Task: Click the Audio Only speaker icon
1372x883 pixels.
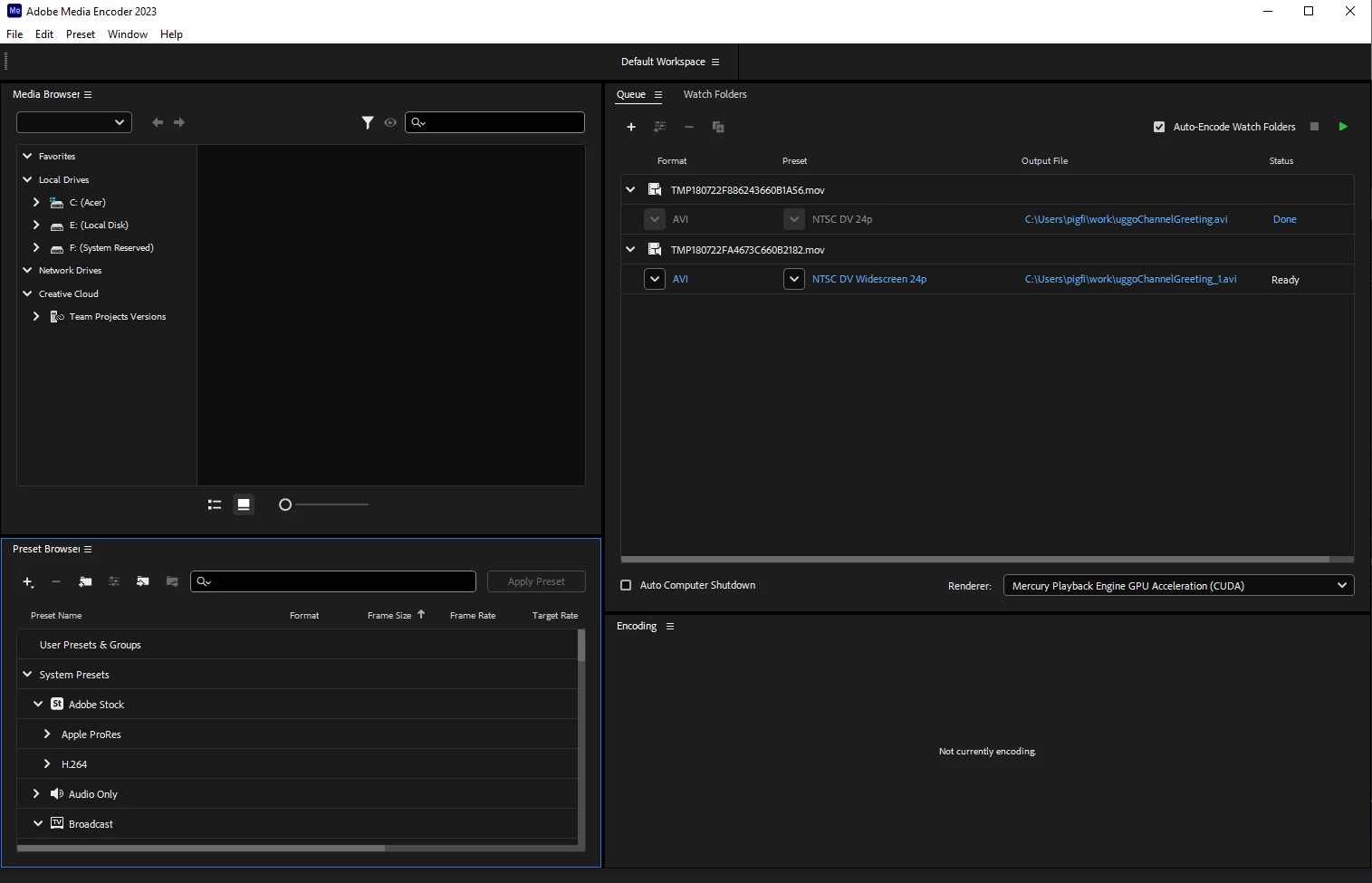Action: pyautogui.click(x=57, y=793)
